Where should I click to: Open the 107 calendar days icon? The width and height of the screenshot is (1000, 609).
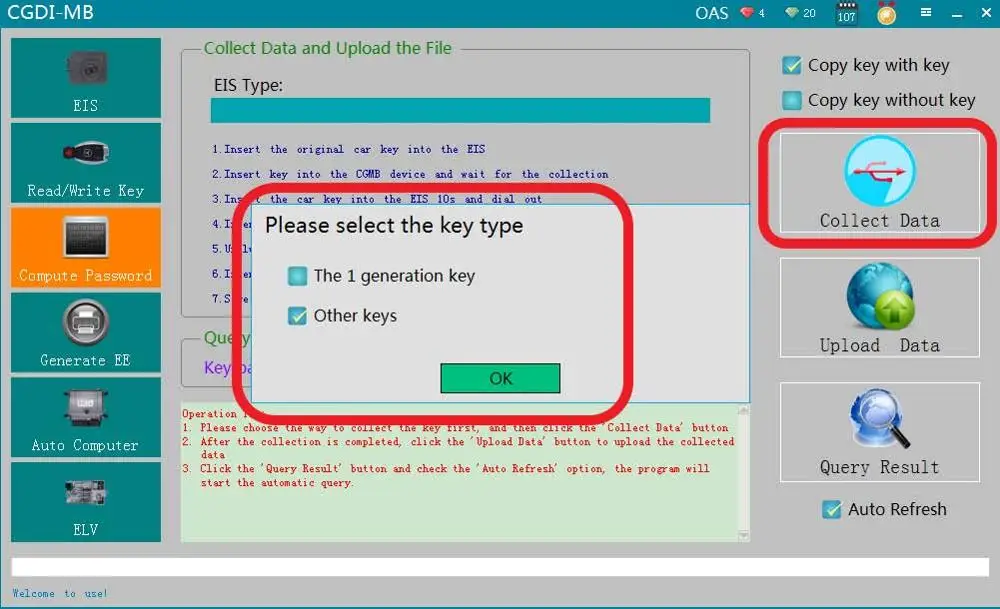click(846, 13)
